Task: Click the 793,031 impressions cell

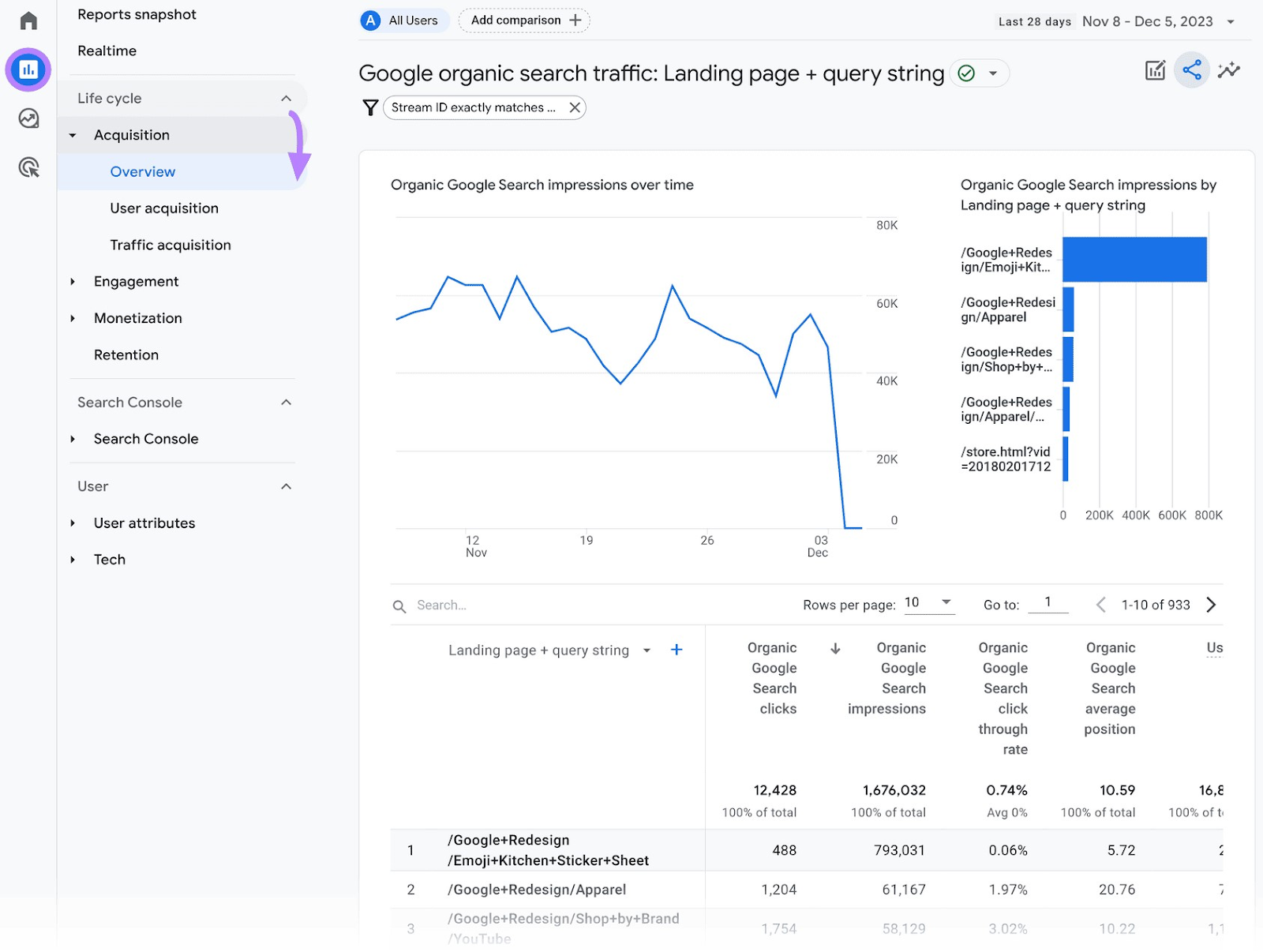Action: pos(900,850)
